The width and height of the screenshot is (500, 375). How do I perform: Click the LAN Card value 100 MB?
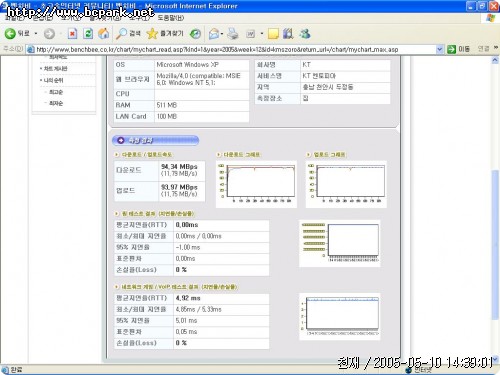[167, 117]
